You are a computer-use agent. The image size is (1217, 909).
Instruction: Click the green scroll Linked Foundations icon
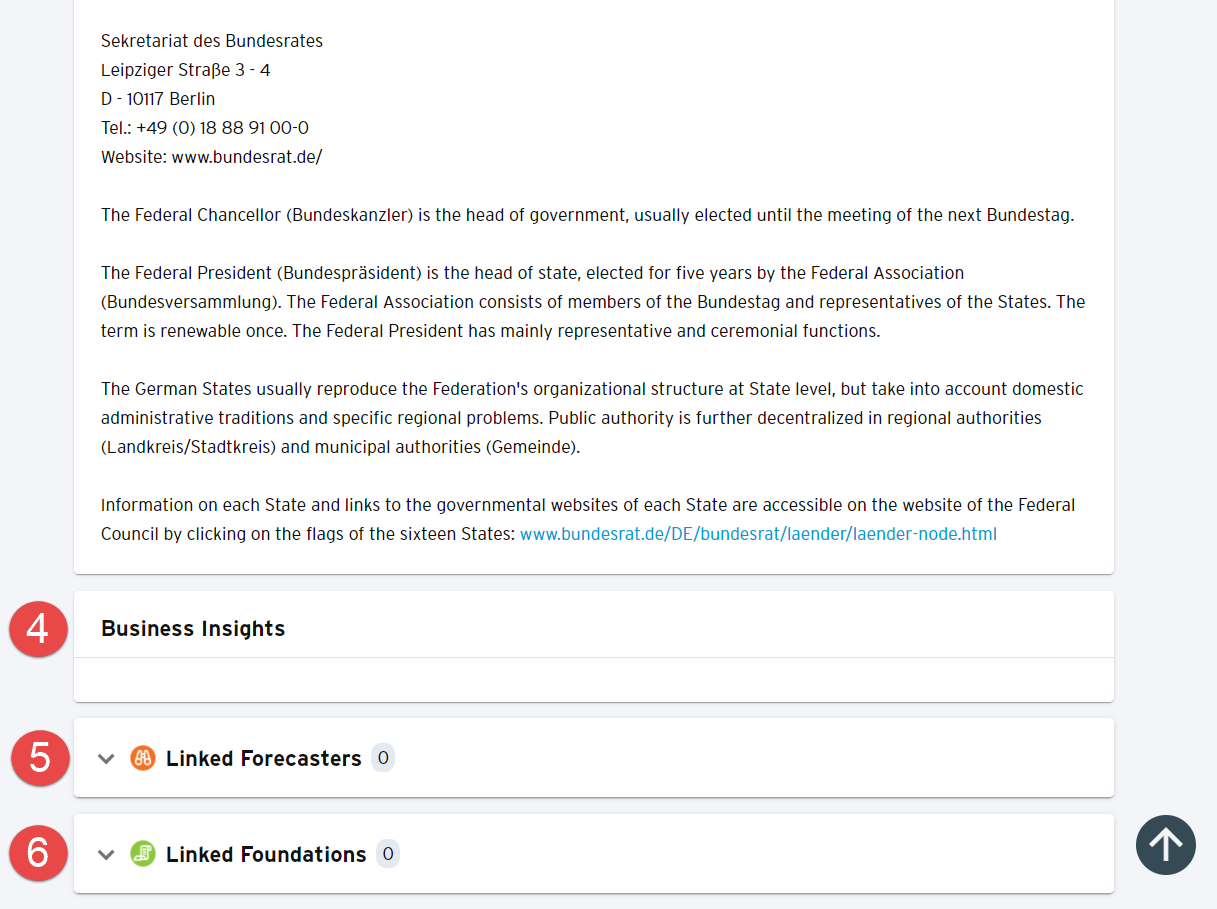143,854
